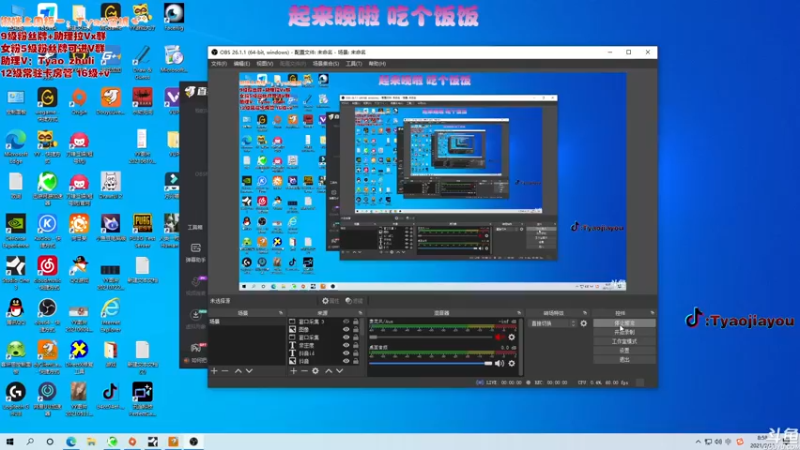
Task: Adjust the microphone volume slider
Action: (x=431, y=337)
